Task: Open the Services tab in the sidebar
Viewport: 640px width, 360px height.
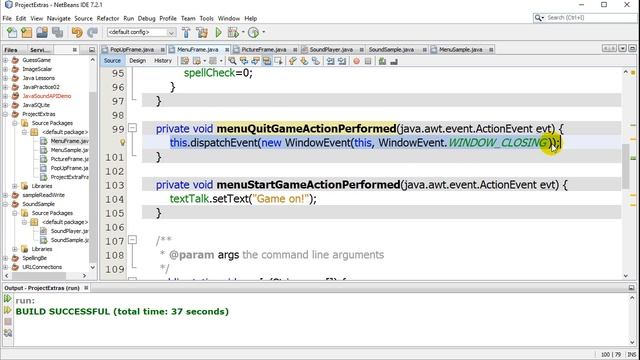Action: 40,50
